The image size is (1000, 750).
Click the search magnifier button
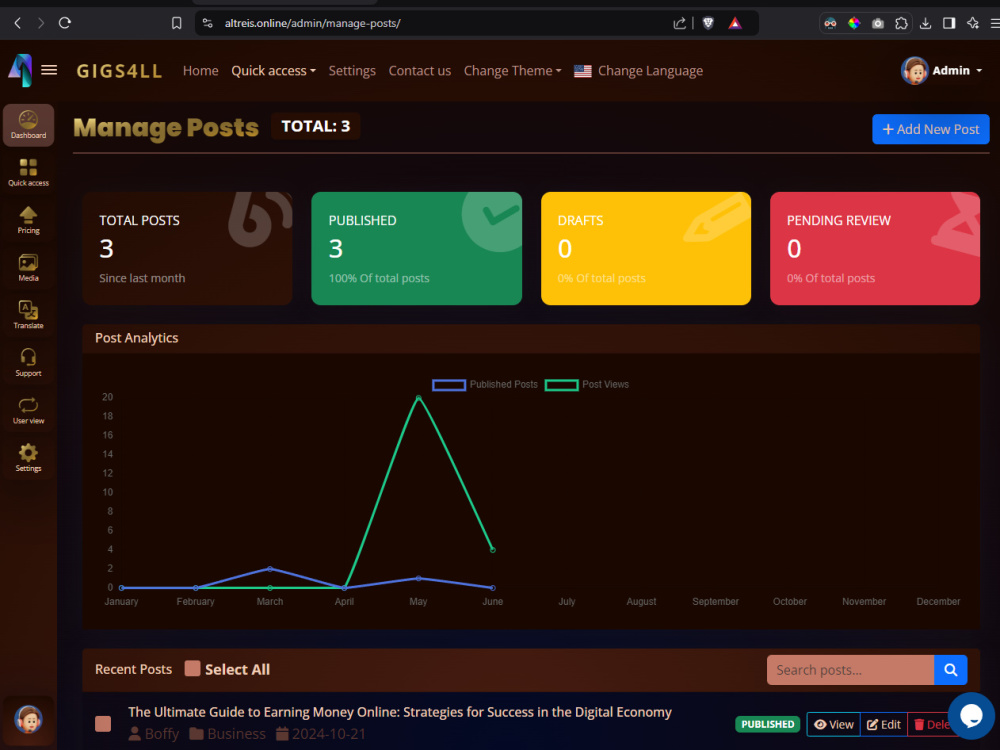tap(950, 670)
